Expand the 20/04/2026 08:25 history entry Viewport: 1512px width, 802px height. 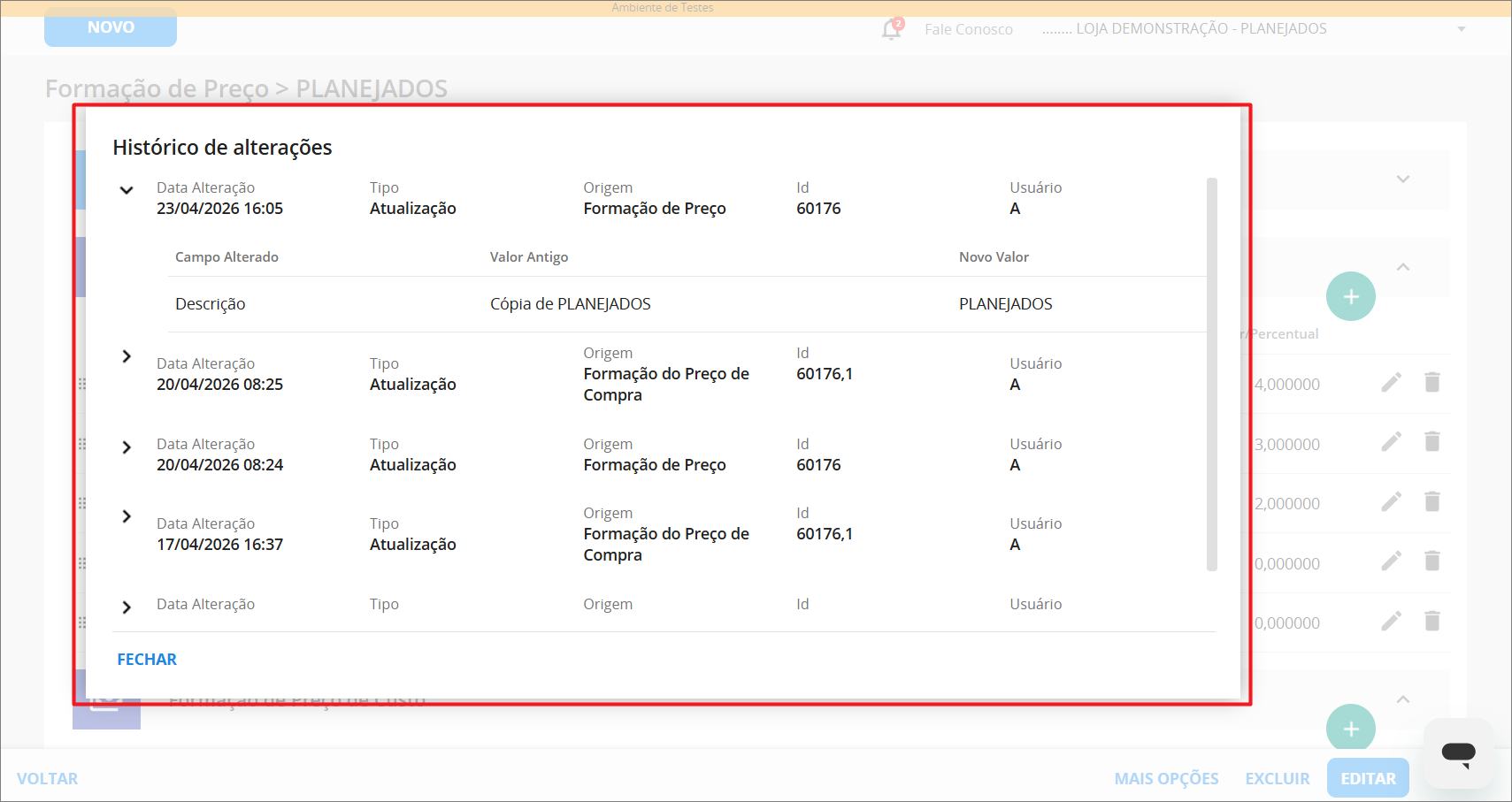127,356
